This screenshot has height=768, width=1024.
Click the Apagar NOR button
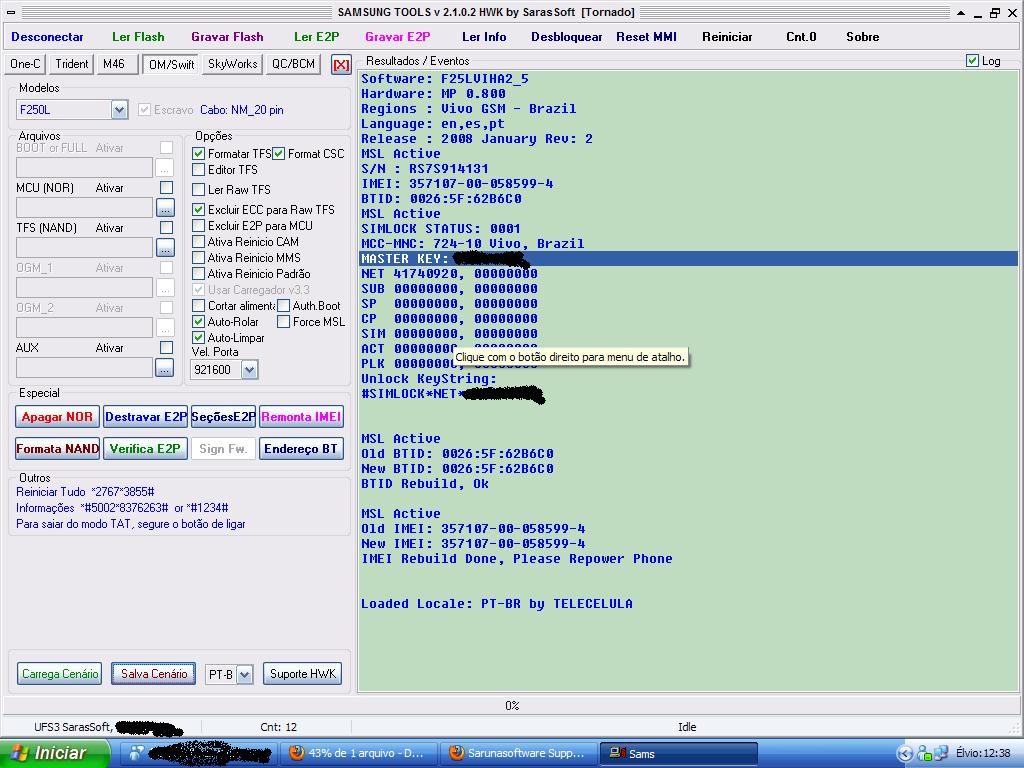pyautogui.click(x=57, y=417)
